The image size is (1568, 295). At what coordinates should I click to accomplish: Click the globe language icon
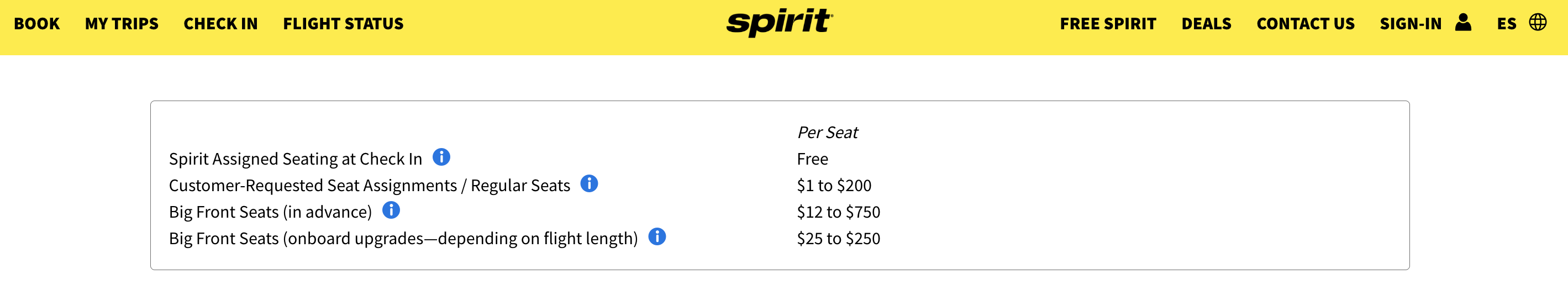pyautogui.click(x=1538, y=23)
